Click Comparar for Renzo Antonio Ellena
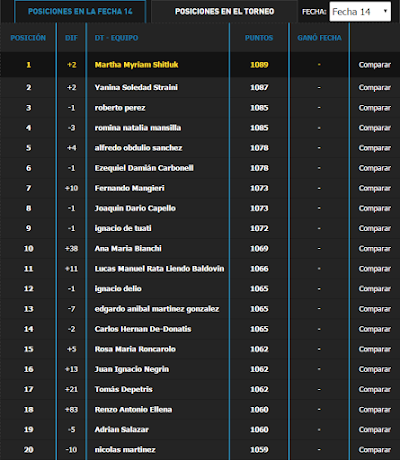The width and height of the screenshot is (400, 460). (x=375, y=410)
